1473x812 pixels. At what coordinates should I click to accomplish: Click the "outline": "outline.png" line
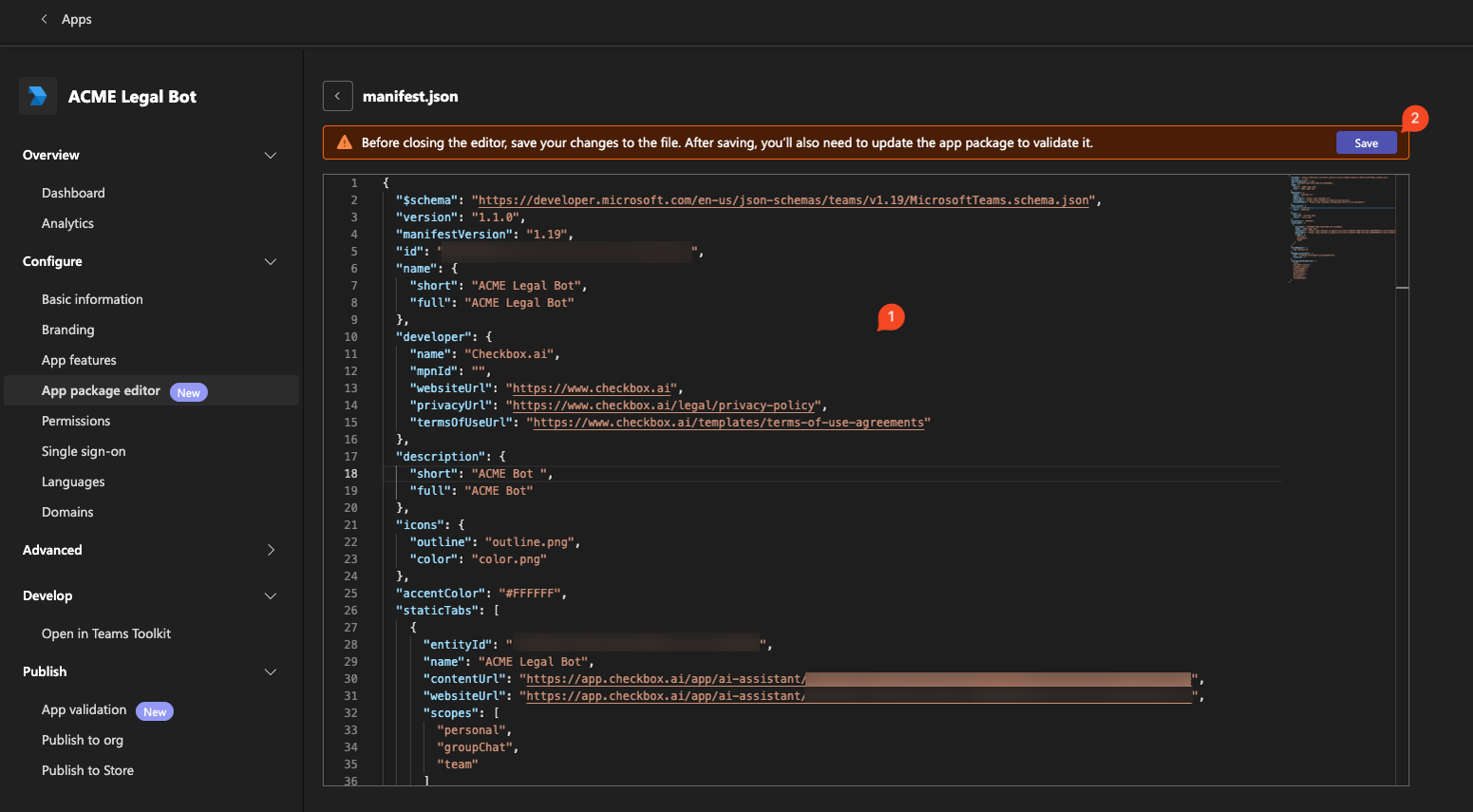495,542
